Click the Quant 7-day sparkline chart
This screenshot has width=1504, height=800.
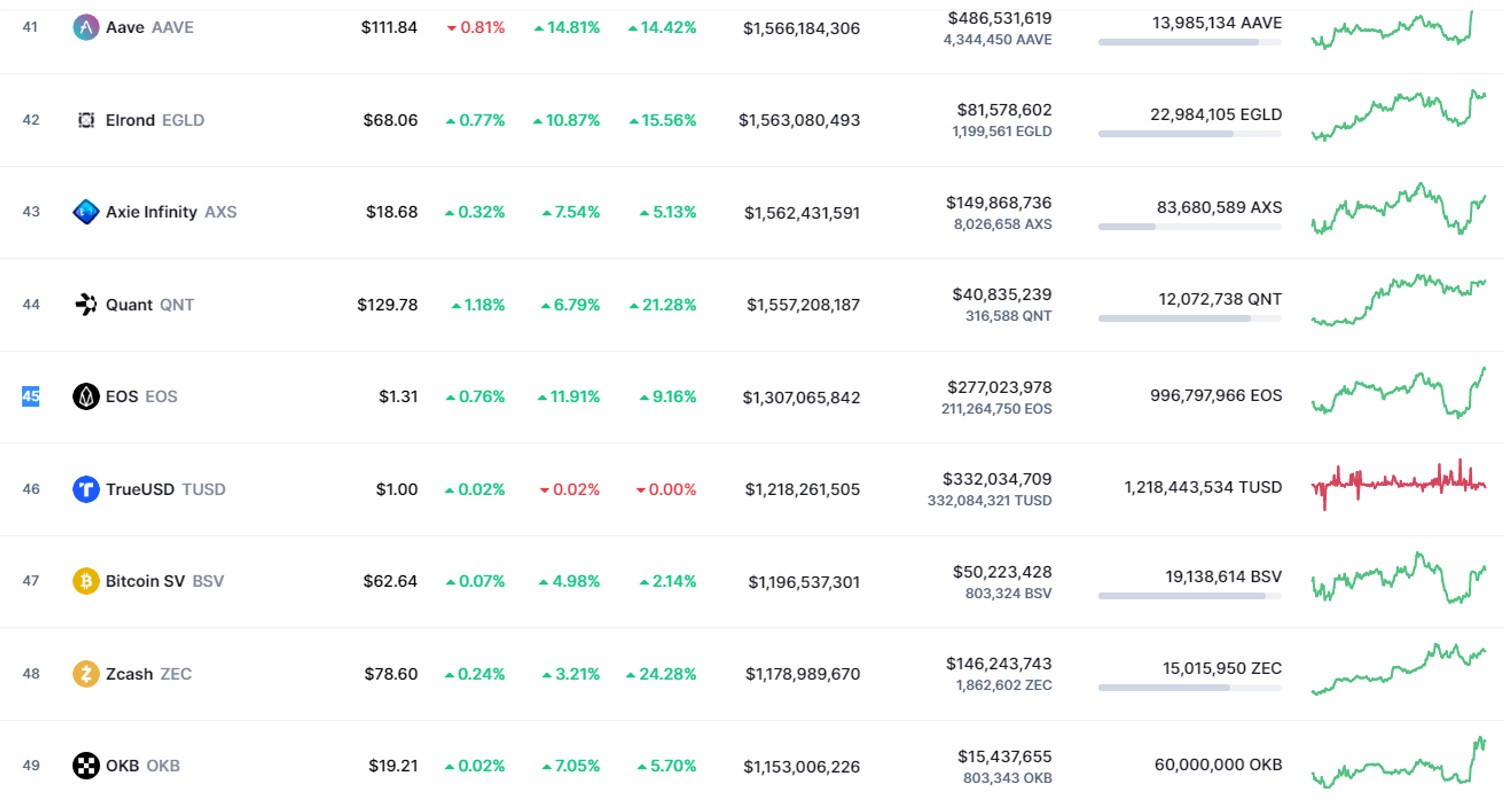tap(1398, 300)
